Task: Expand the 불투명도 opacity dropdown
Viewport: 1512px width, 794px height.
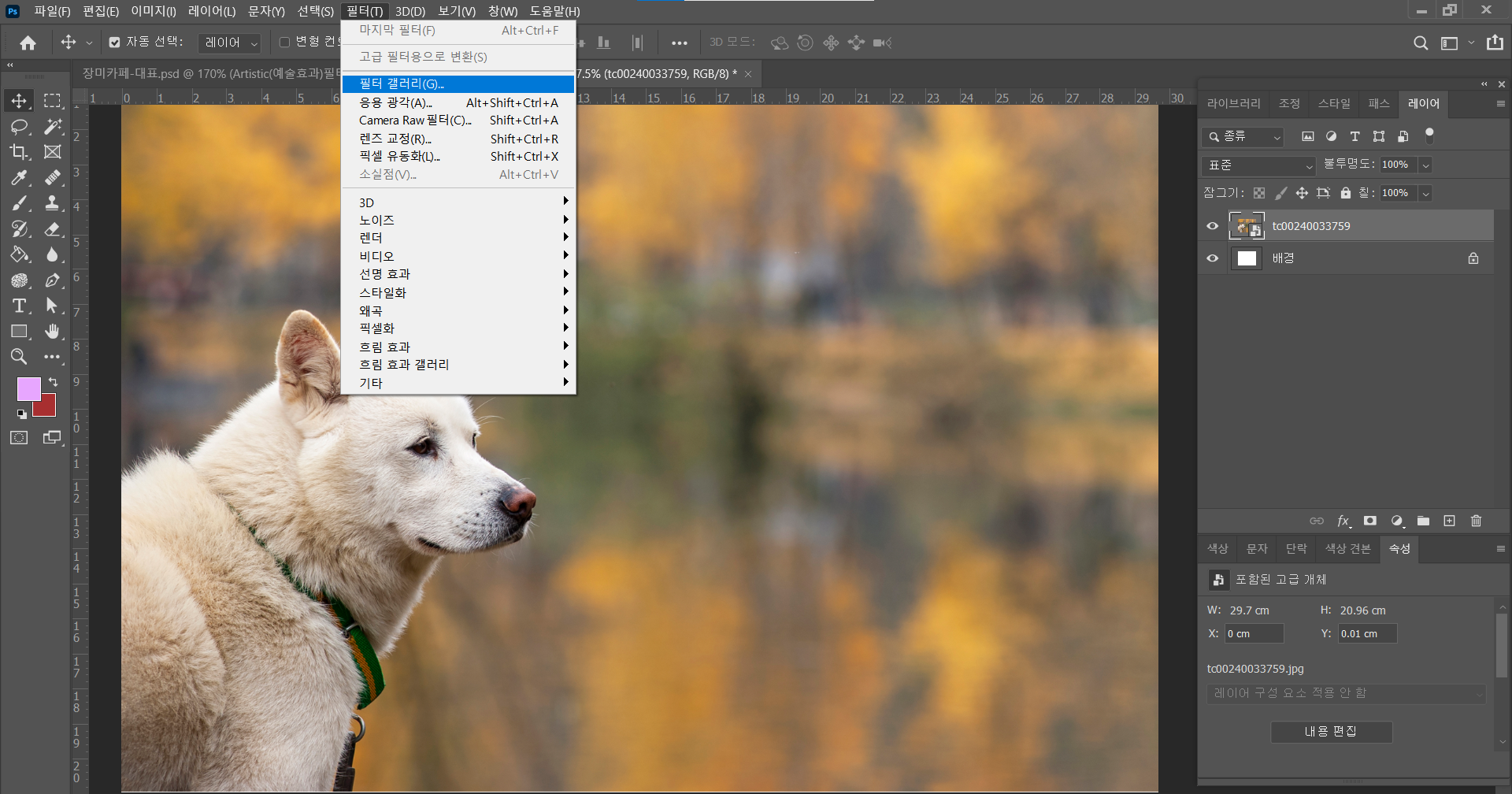Action: (x=1425, y=165)
